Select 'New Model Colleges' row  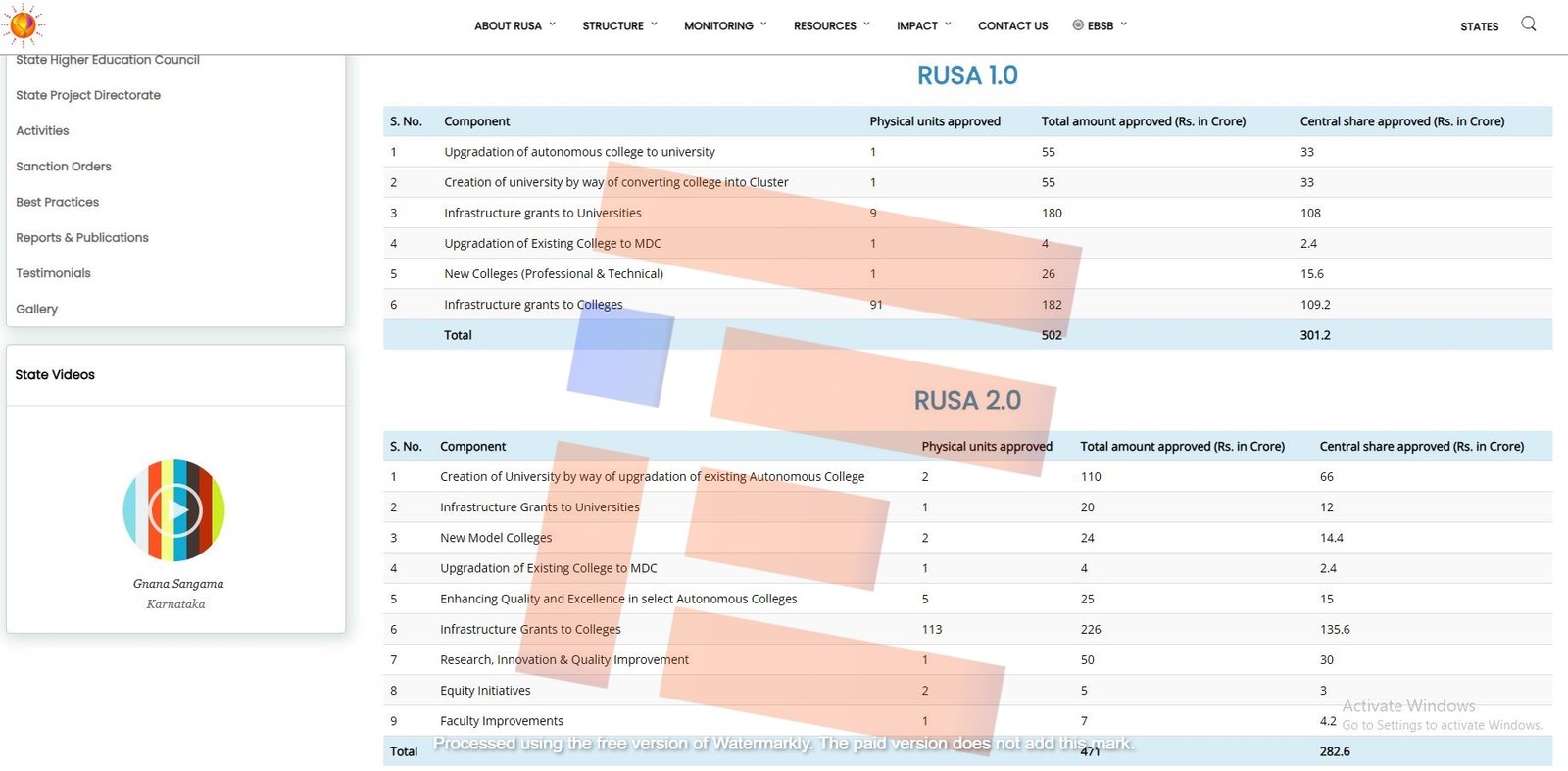(967, 538)
